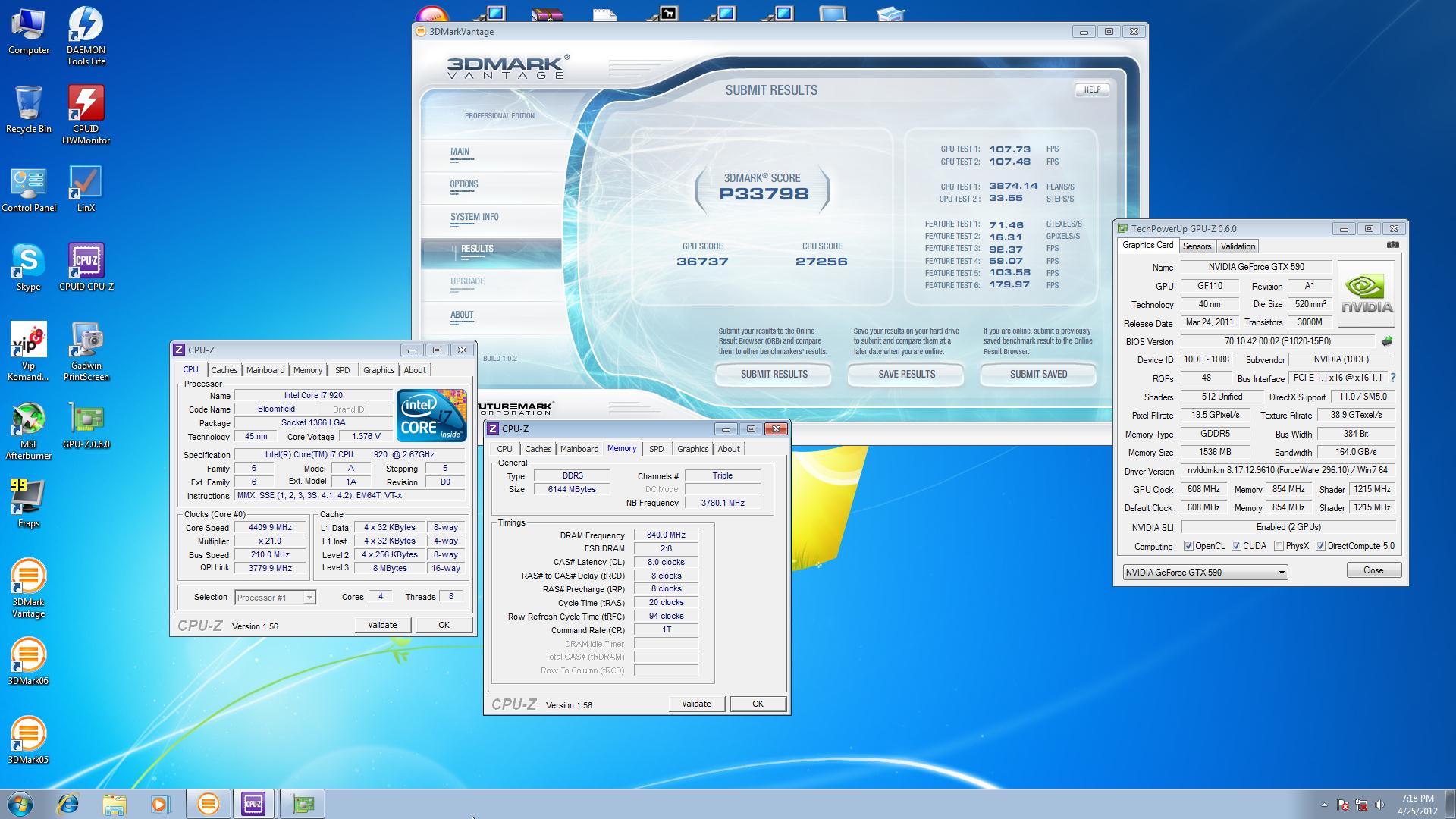Click the CPU-Z taskbar button

click(x=253, y=804)
